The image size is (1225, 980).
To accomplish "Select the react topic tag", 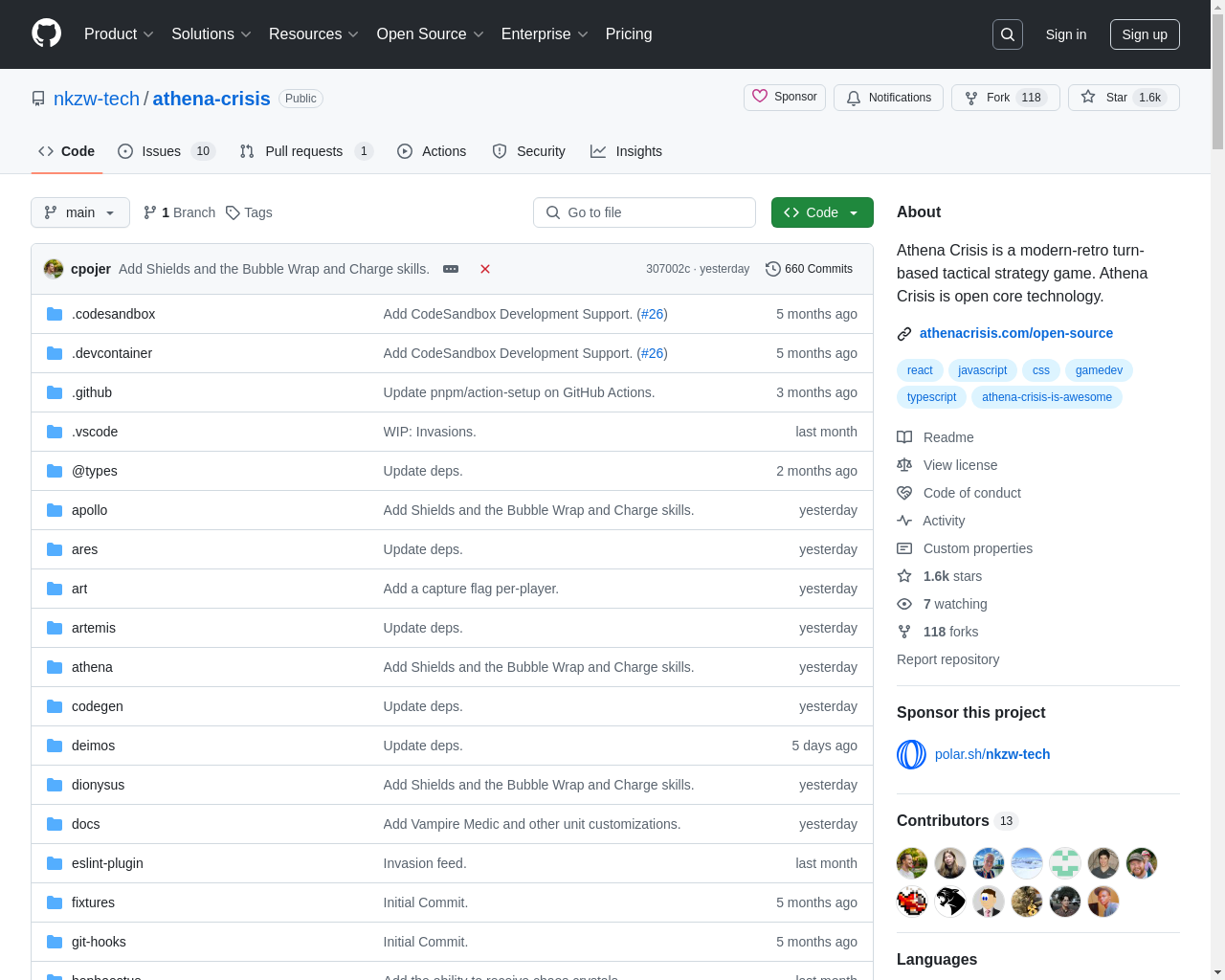I will (920, 370).
